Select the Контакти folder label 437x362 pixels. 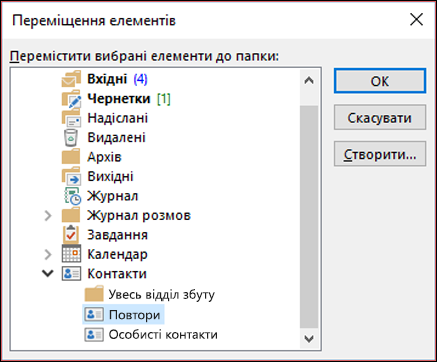(117, 274)
